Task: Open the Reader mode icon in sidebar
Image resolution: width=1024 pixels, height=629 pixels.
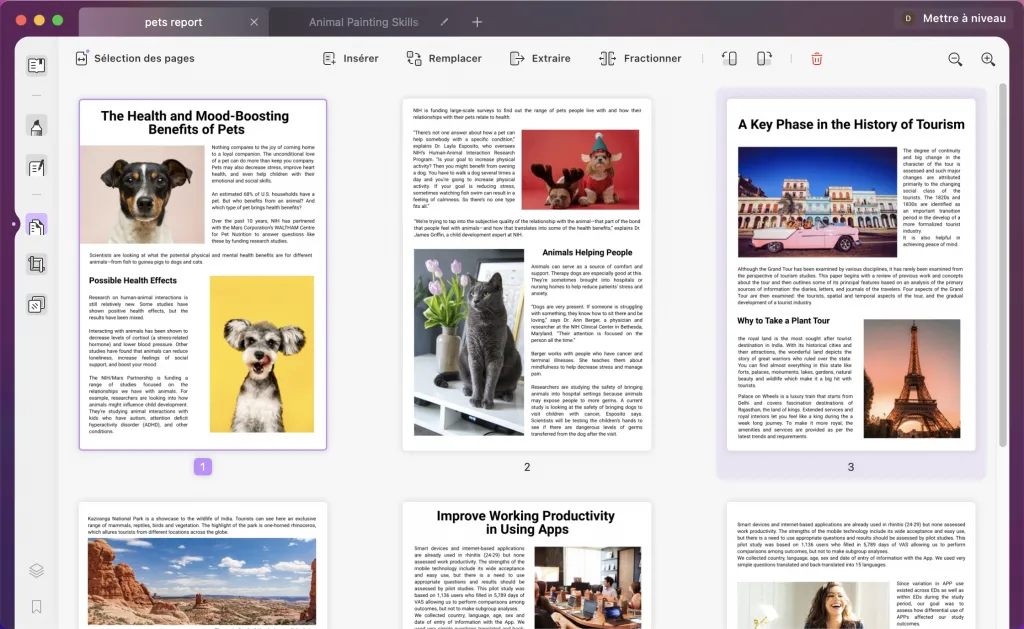Action: pos(37,66)
